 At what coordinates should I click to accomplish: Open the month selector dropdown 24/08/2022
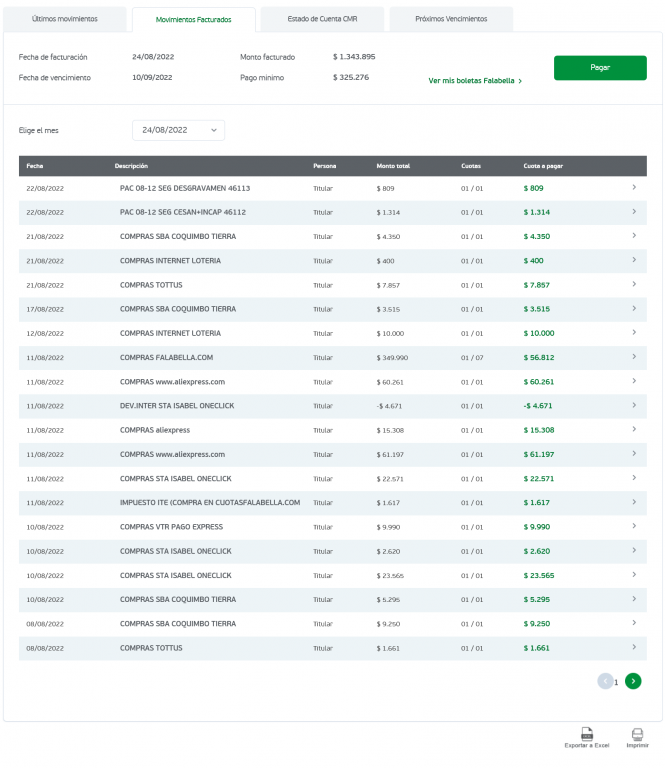click(x=178, y=130)
